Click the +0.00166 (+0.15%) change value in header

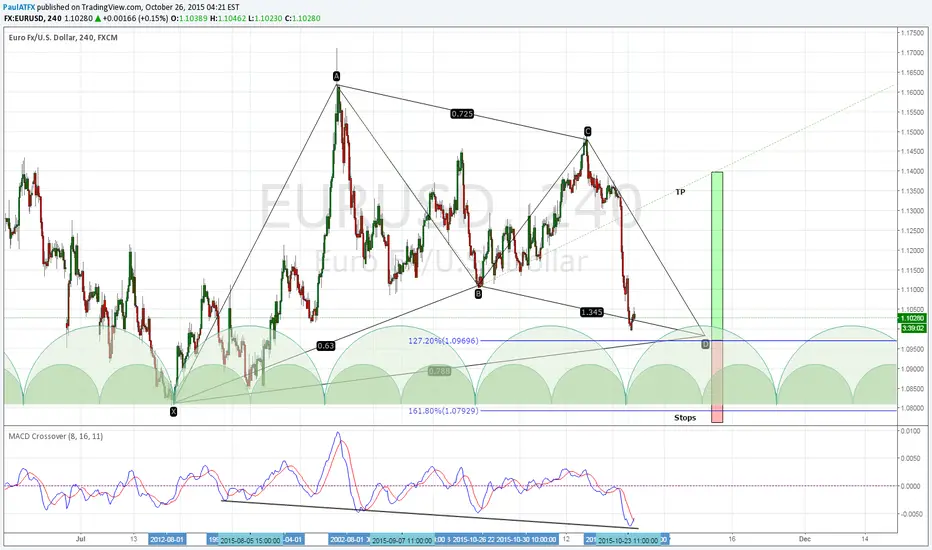click(135, 18)
